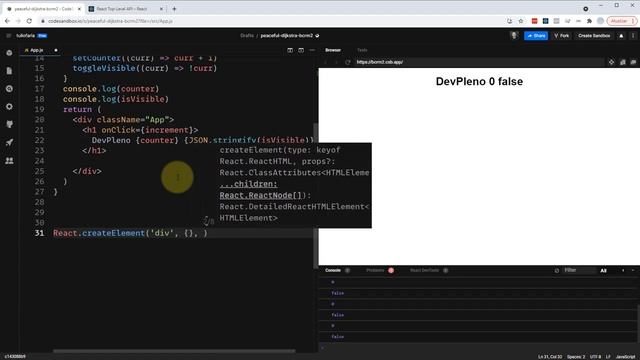Open notifications bell in CodeSandbox header
Screen dimensions: 640x360
pyautogui.click(x=621, y=36)
